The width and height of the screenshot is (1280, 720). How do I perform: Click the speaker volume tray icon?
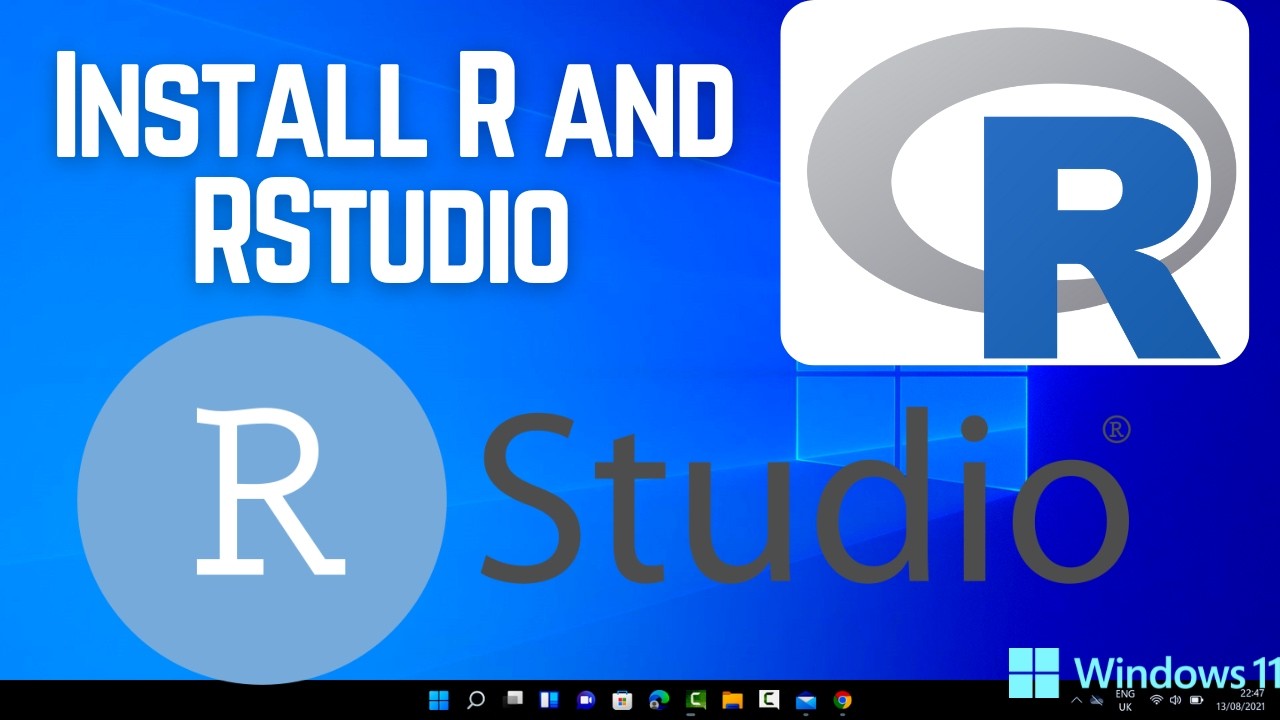[x=1175, y=700]
